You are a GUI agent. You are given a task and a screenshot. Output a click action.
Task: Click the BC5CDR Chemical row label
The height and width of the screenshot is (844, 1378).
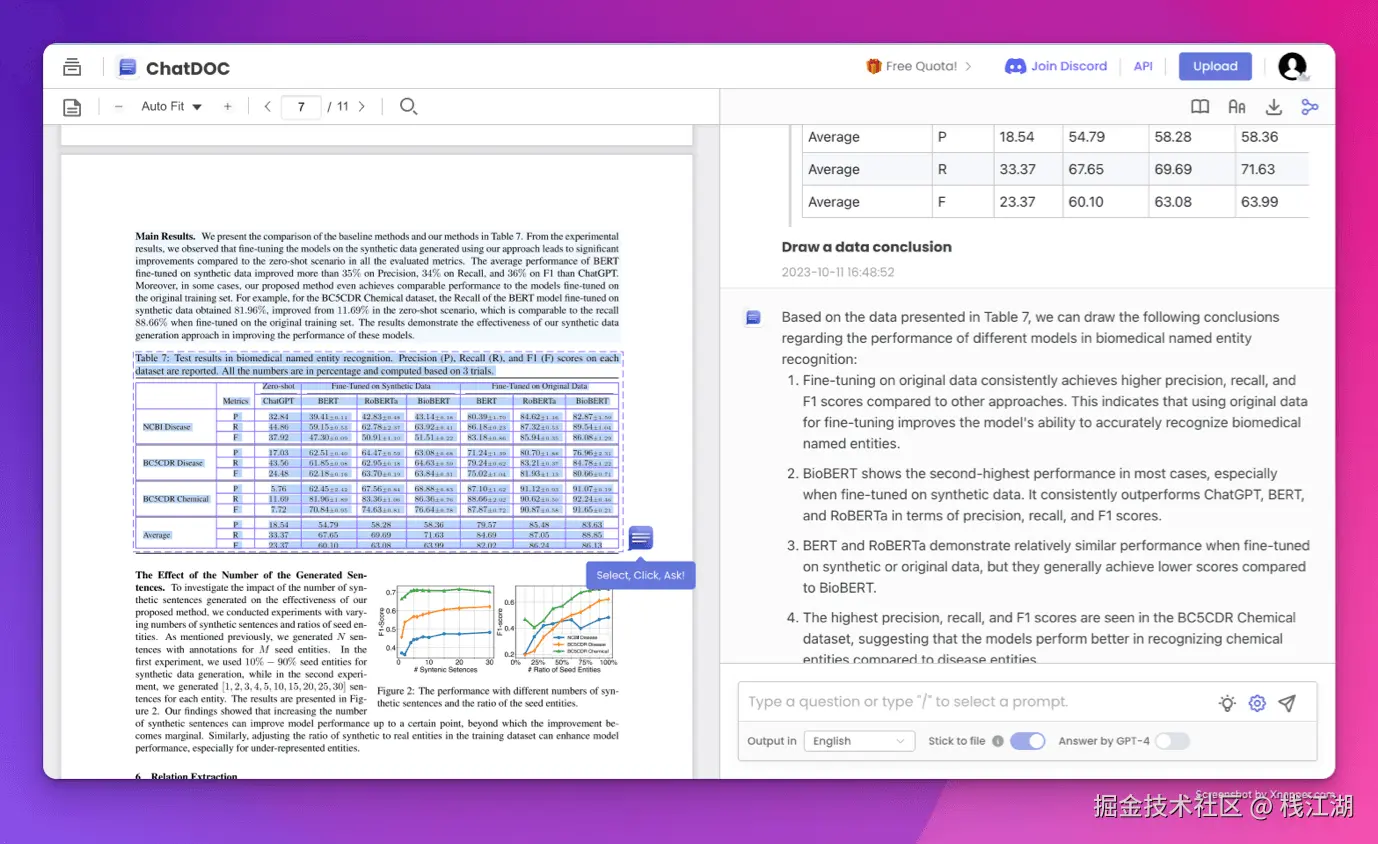click(175, 498)
